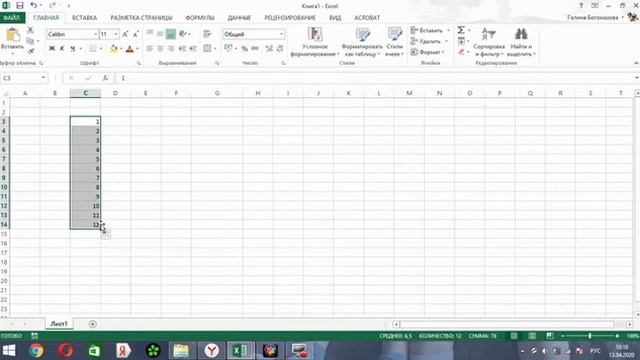Switch to Page Layout view icon

tap(532, 336)
